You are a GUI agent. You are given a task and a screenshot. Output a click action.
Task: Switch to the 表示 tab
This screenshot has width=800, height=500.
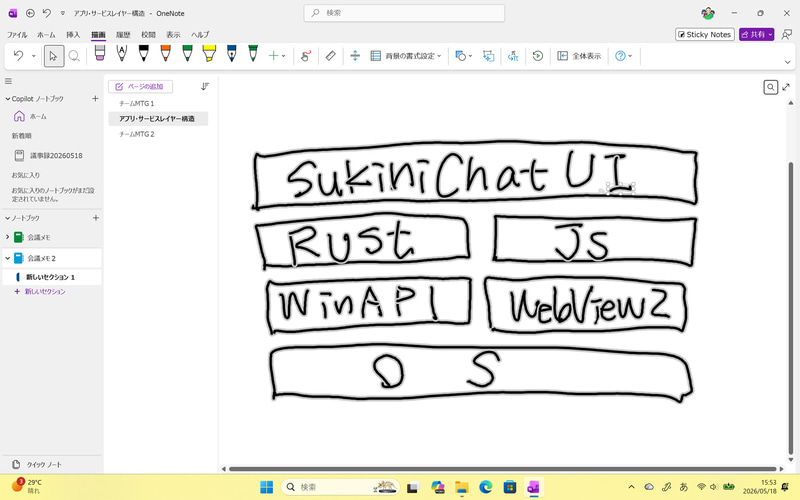click(x=173, y=35)
